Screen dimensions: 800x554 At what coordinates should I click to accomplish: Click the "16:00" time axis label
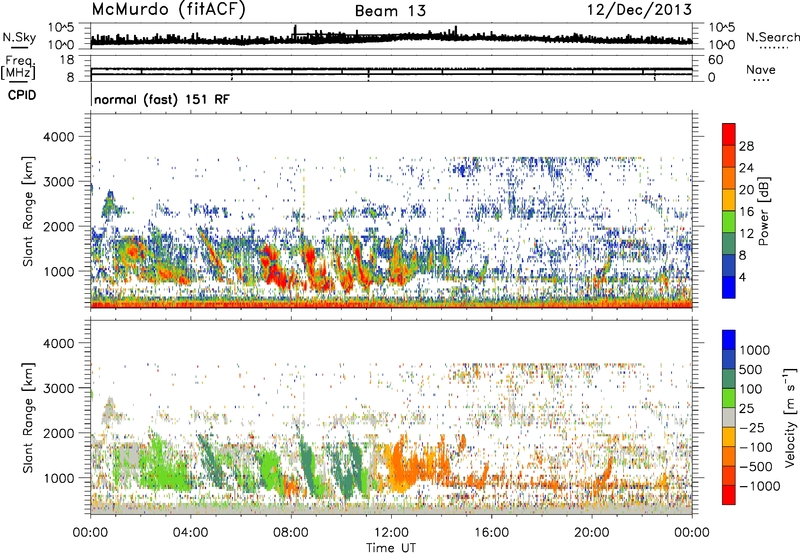pos(491,533)
